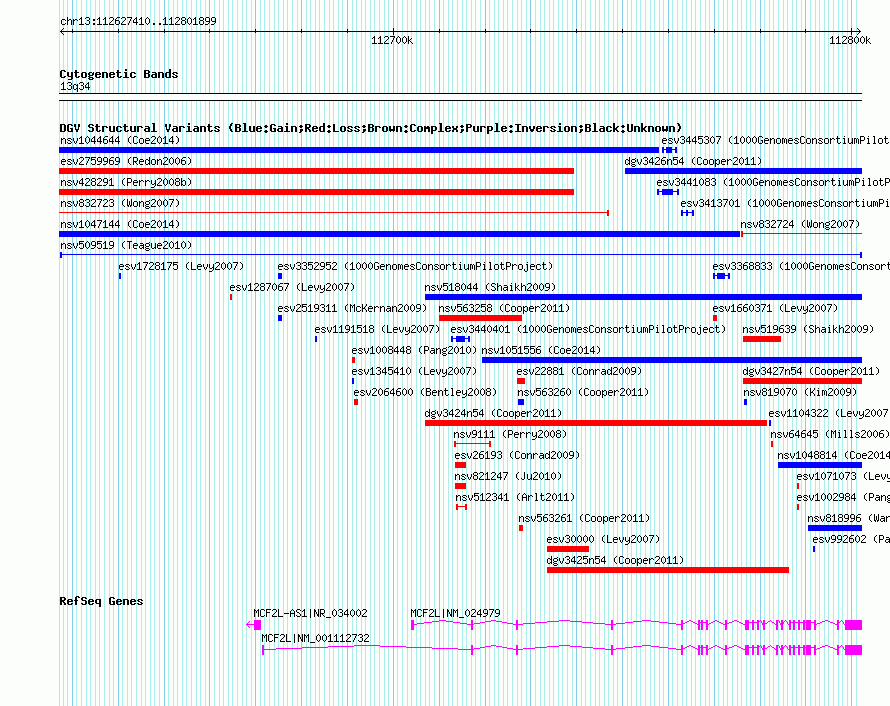Select the red loss bar of nsv519639
This screenshot has height=706, width=890.
pos(762,339)
